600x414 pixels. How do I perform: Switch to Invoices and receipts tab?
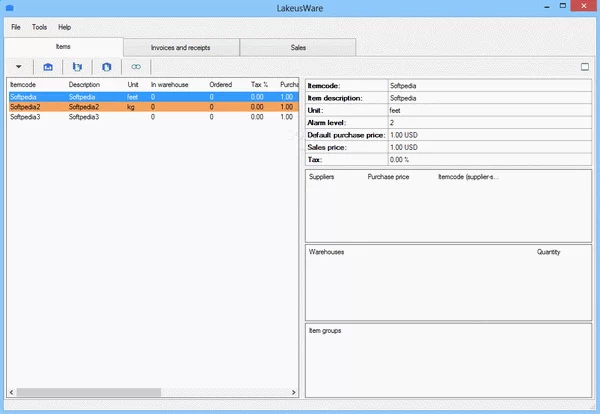pos(181,47)
